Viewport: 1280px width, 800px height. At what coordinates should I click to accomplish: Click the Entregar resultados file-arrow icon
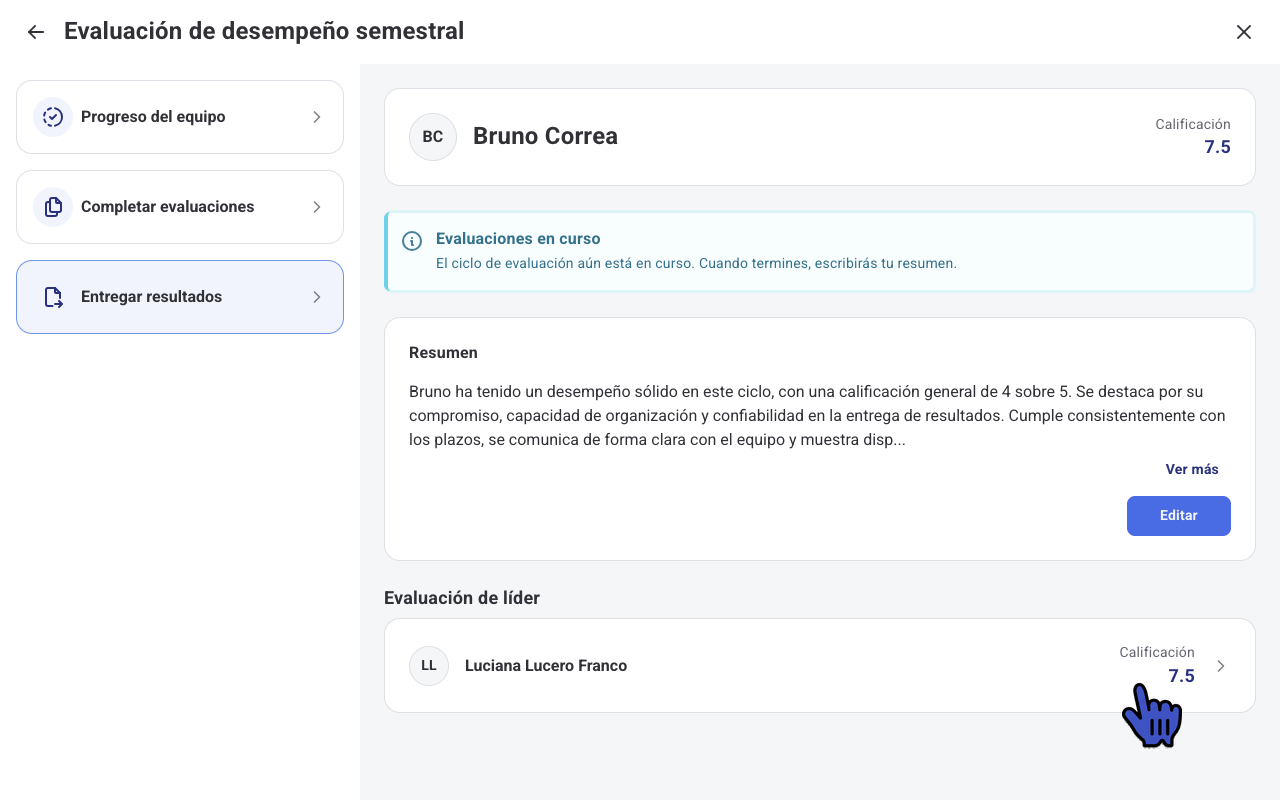point(53,297)
